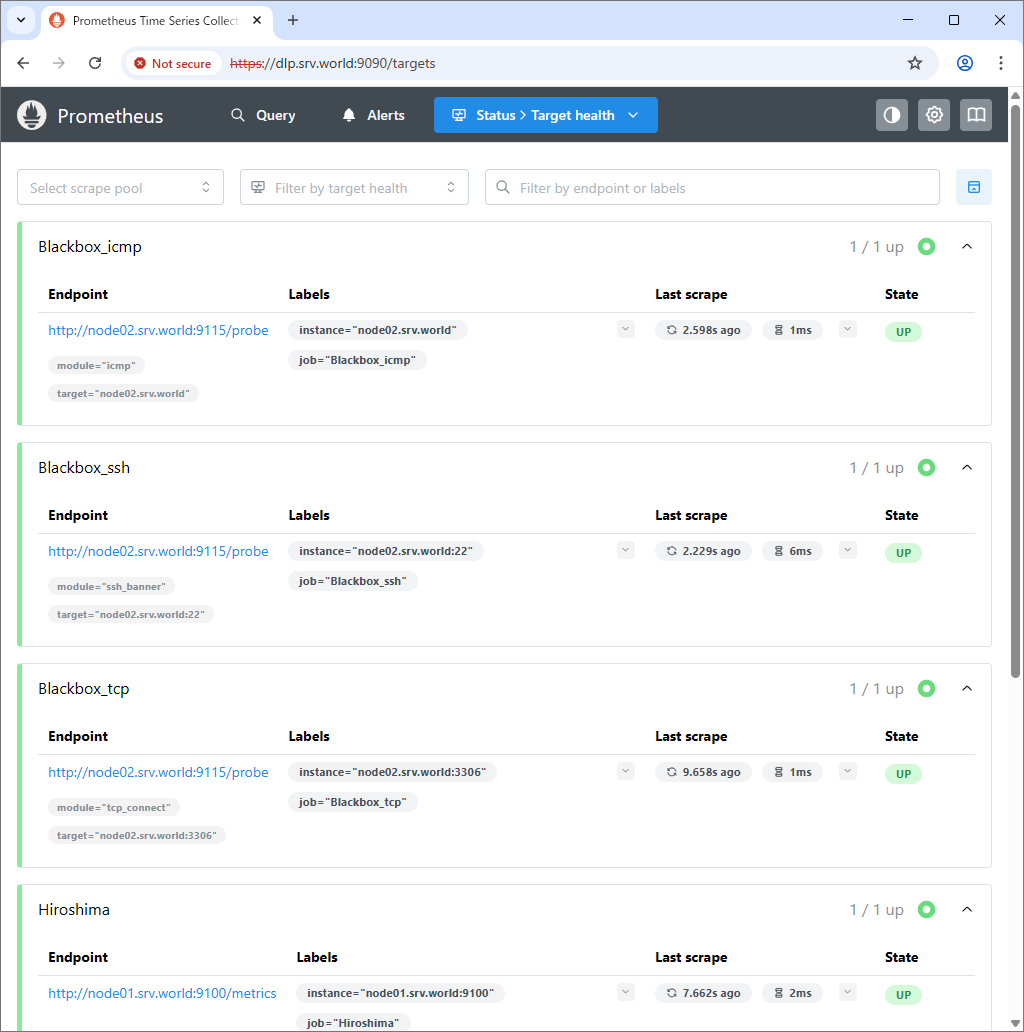Expand scrape details for Hiroshima target
1024x1032 pixels.
848,993
